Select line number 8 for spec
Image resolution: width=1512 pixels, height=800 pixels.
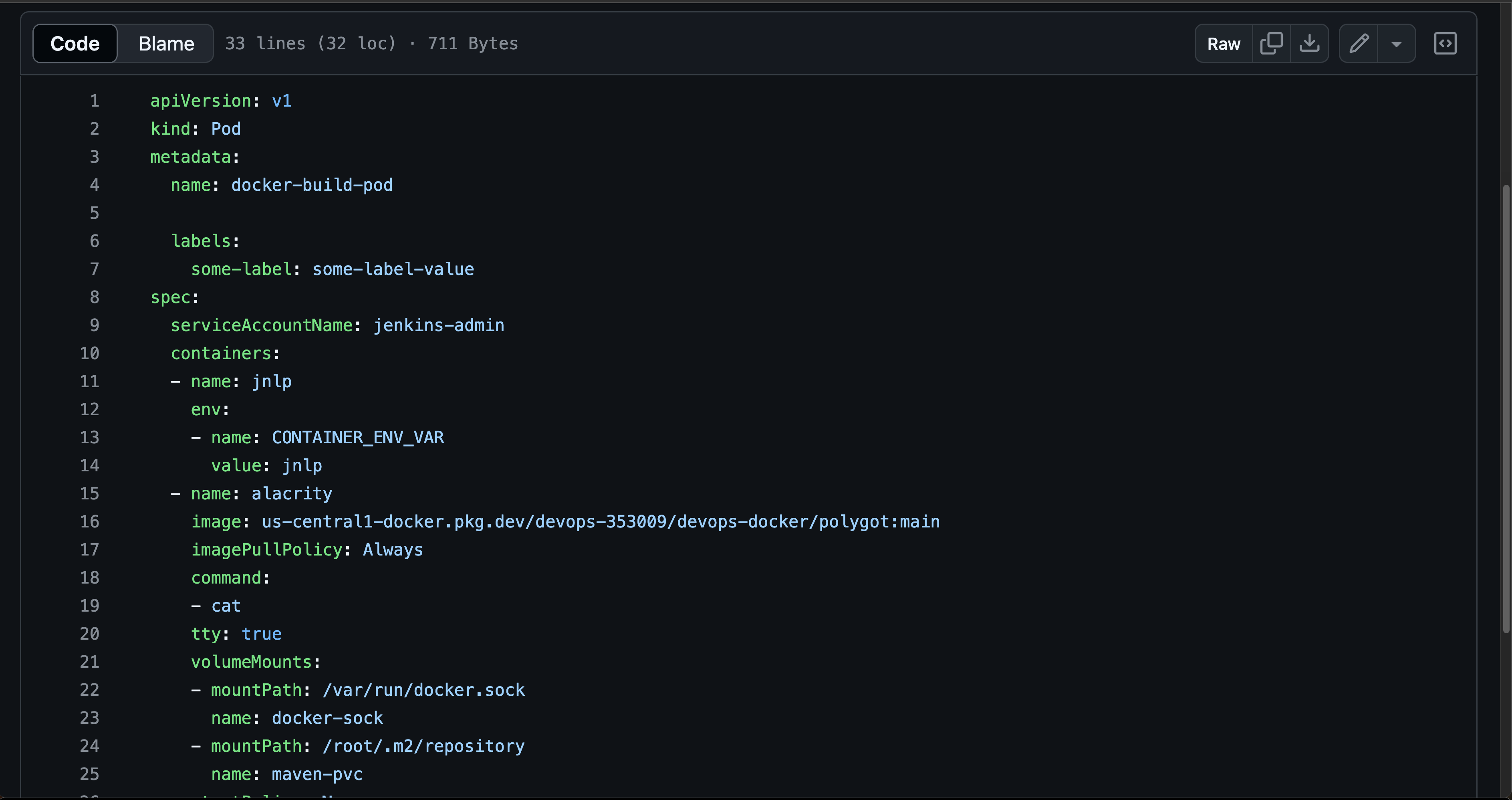click(x=95, y=297)
